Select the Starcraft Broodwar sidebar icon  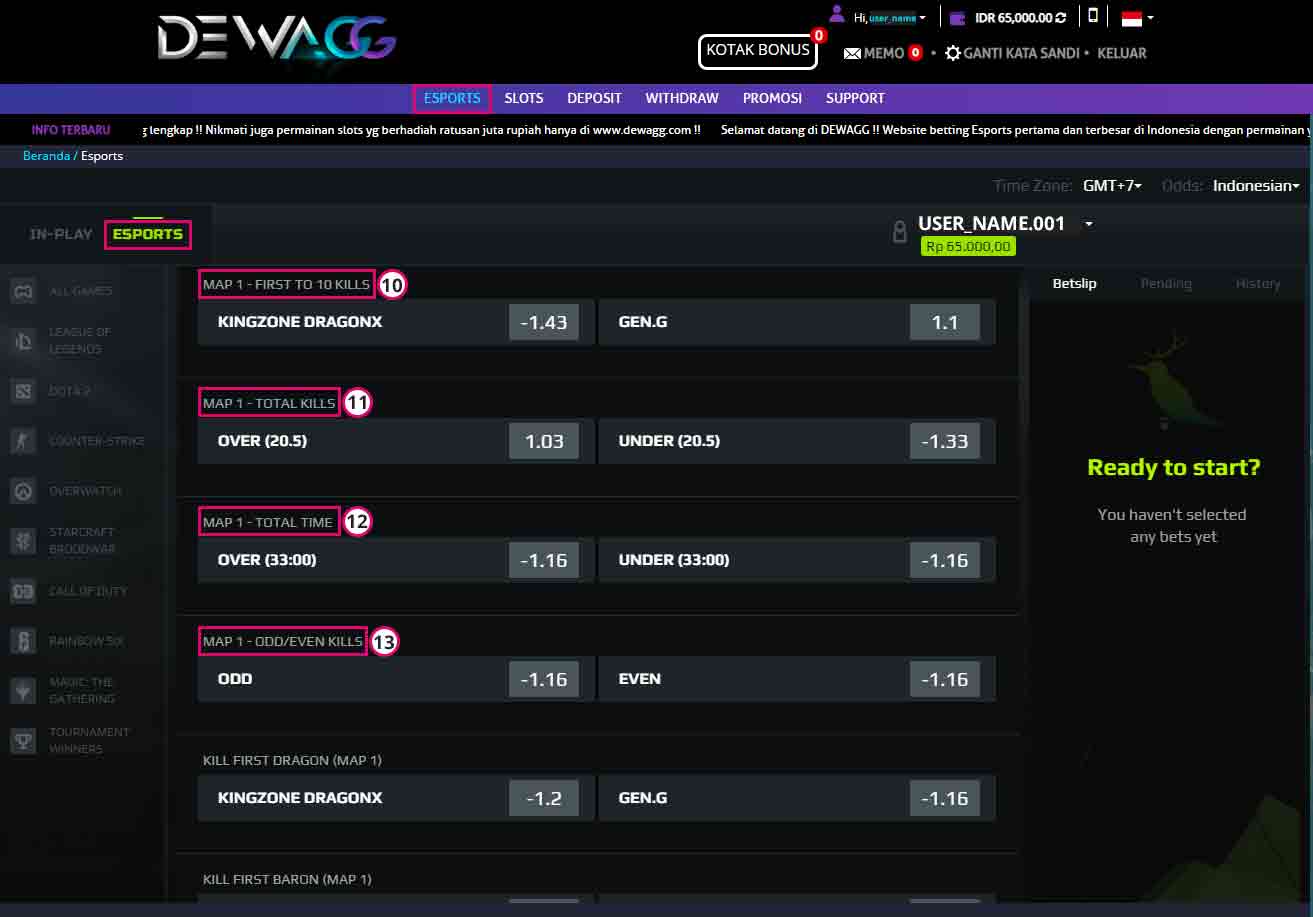(x=23, y=541)
